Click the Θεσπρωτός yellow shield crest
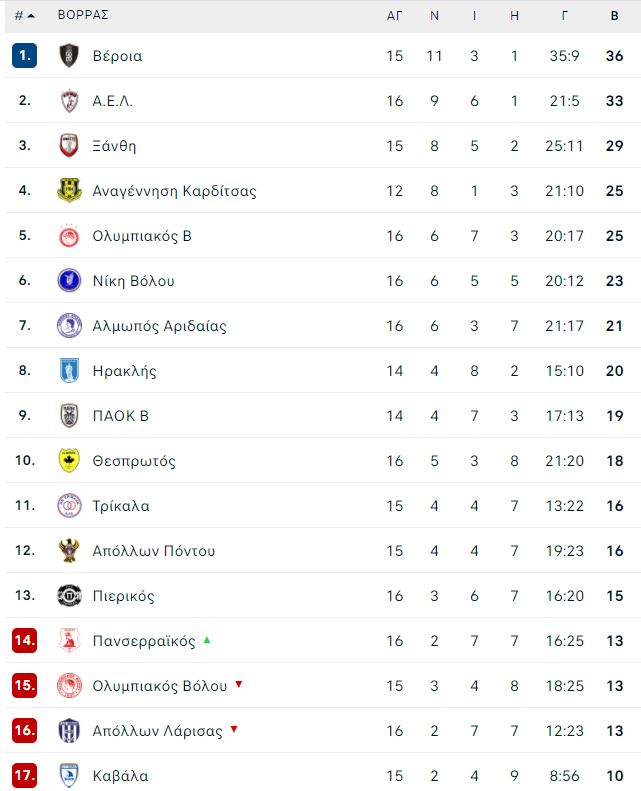 (69, 461)
